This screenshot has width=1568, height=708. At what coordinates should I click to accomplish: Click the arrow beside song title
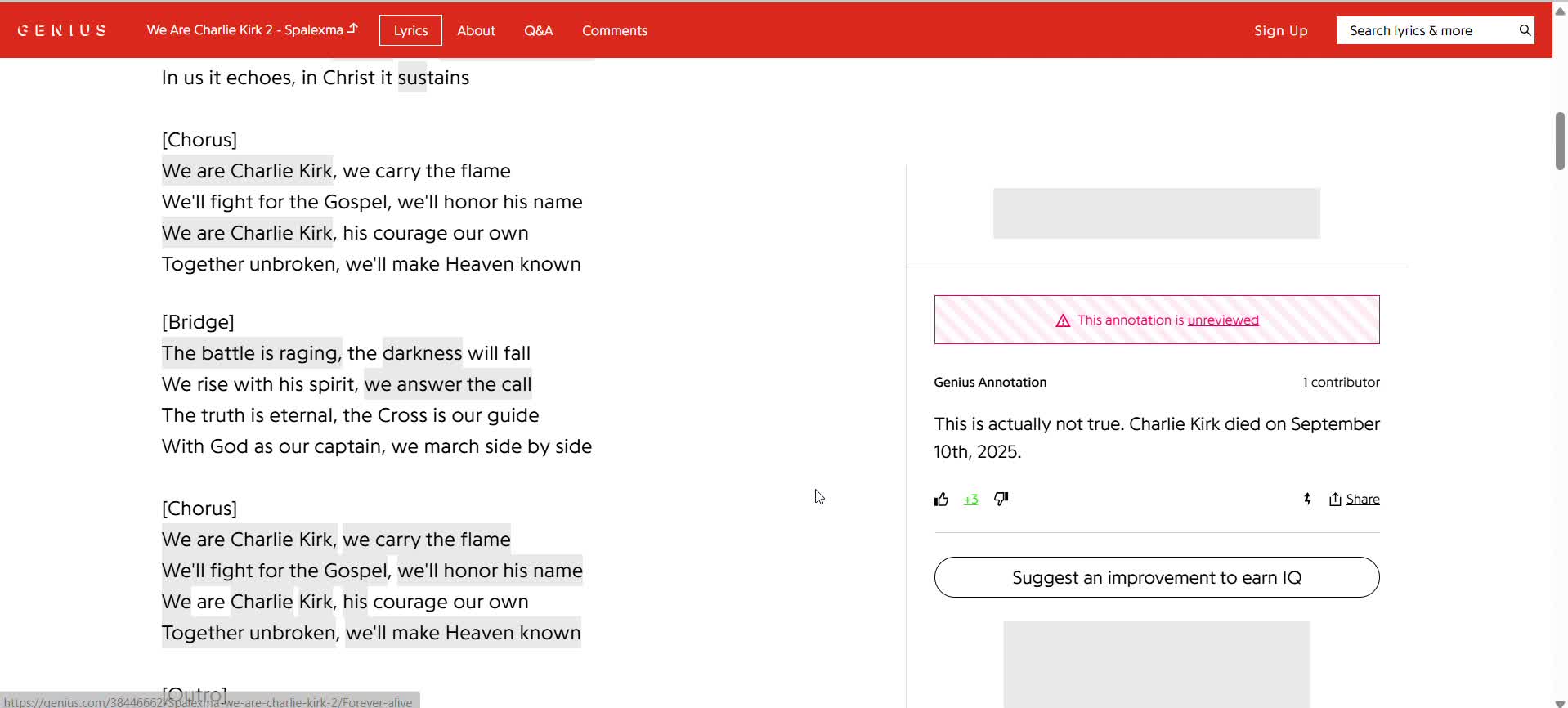pos(352,29)
